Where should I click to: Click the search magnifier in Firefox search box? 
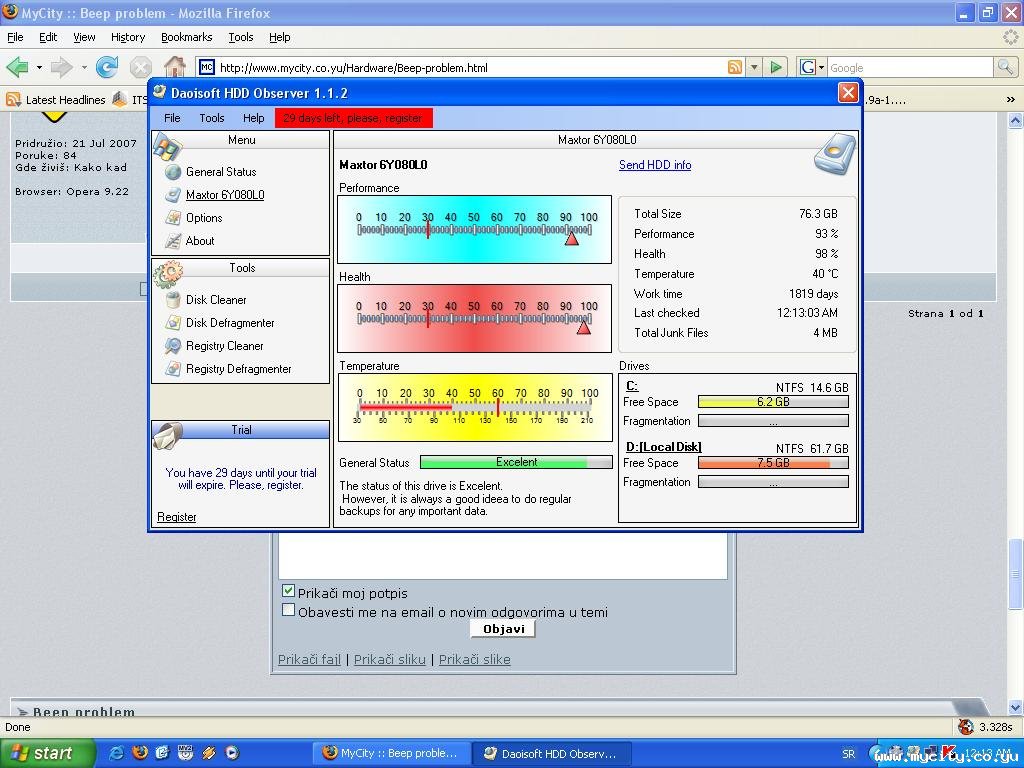[x=1005, y=67]
